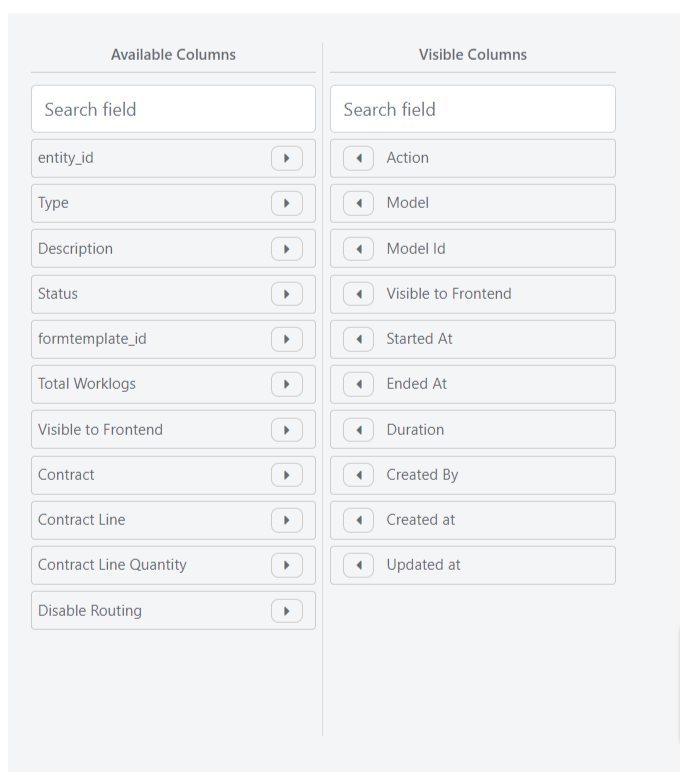Move formtemplate_id to visible with arrow
Screen dimensions: 680x772
pyautogui.click(x=287, y=339)
